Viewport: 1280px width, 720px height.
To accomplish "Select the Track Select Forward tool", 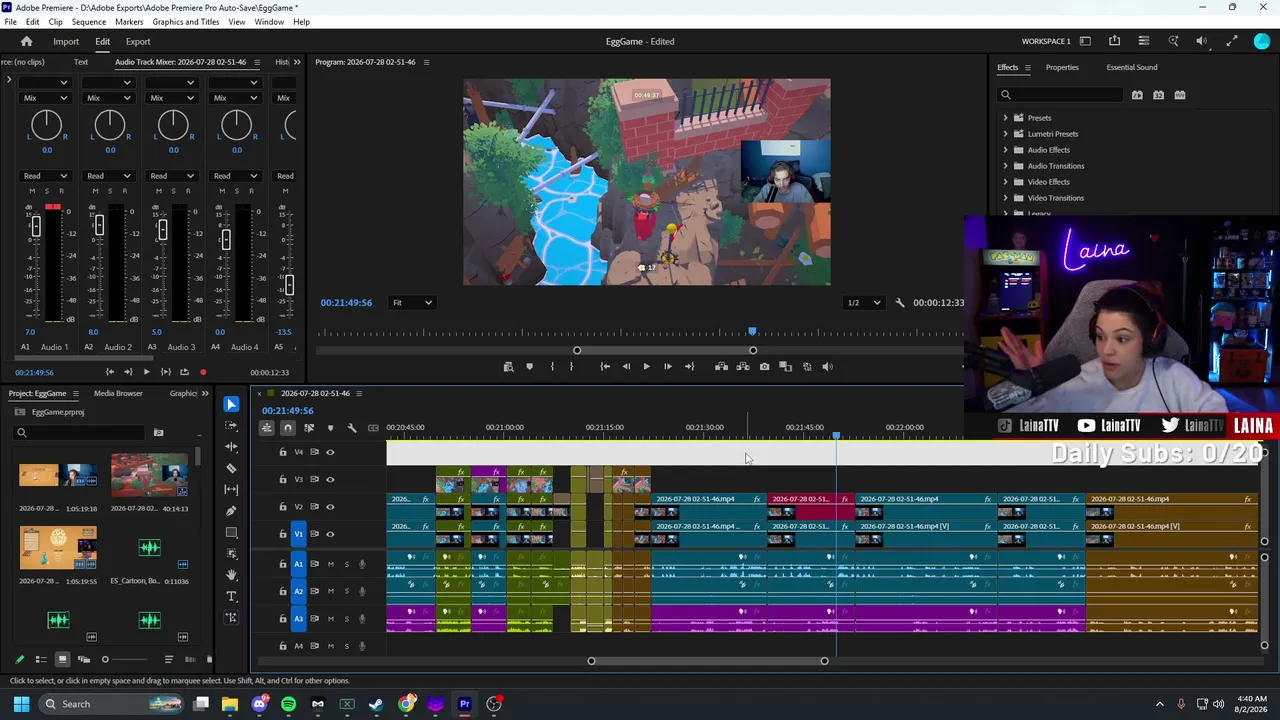I will coord(231,425).
